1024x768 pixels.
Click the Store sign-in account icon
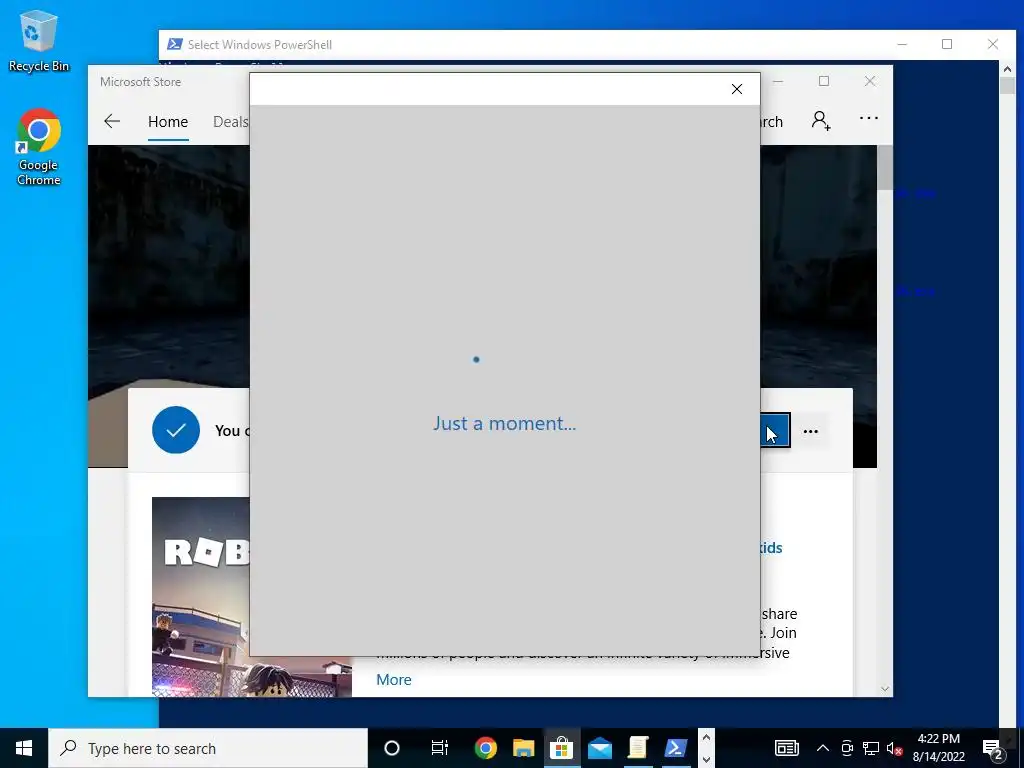821,120
